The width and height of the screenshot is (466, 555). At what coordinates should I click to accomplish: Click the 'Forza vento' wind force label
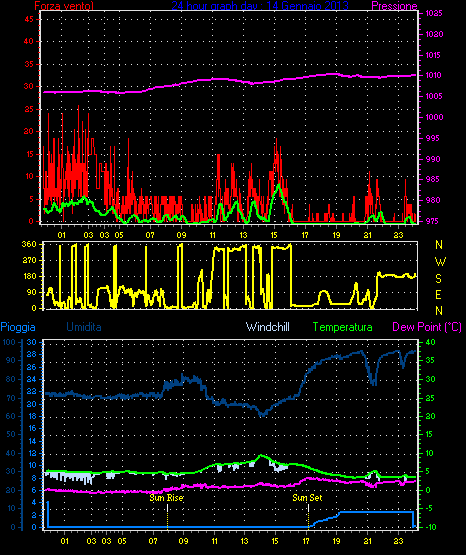[64, 5]
